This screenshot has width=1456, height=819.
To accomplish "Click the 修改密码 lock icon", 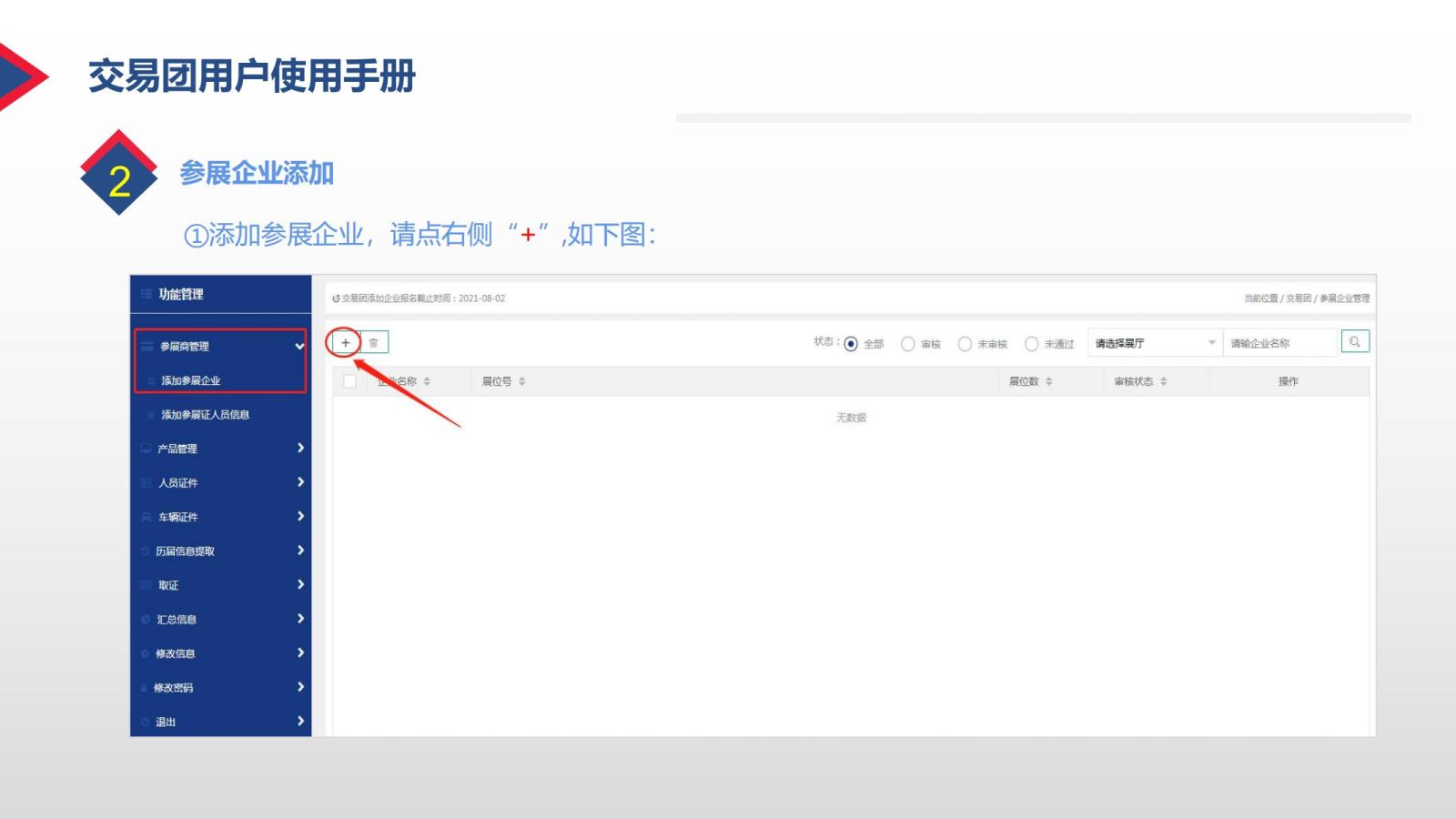I will pyautogui.click(x=145, y=688).
